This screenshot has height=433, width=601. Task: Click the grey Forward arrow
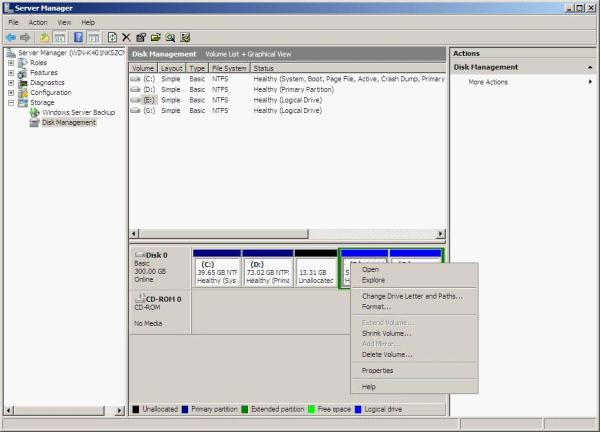tap(25, 37)
